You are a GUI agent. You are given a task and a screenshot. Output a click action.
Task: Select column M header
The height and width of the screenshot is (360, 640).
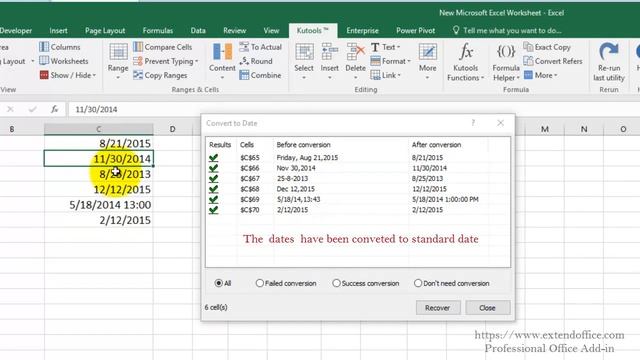(544, 129)
